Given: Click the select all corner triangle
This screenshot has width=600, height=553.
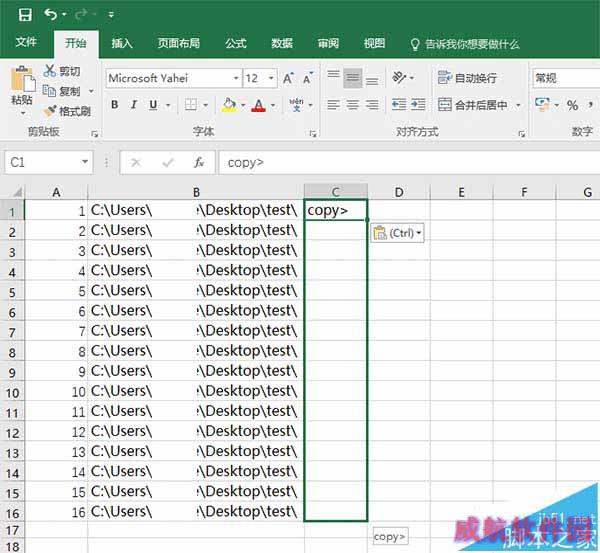Looking at the screenshot, I should coord(16,192).
